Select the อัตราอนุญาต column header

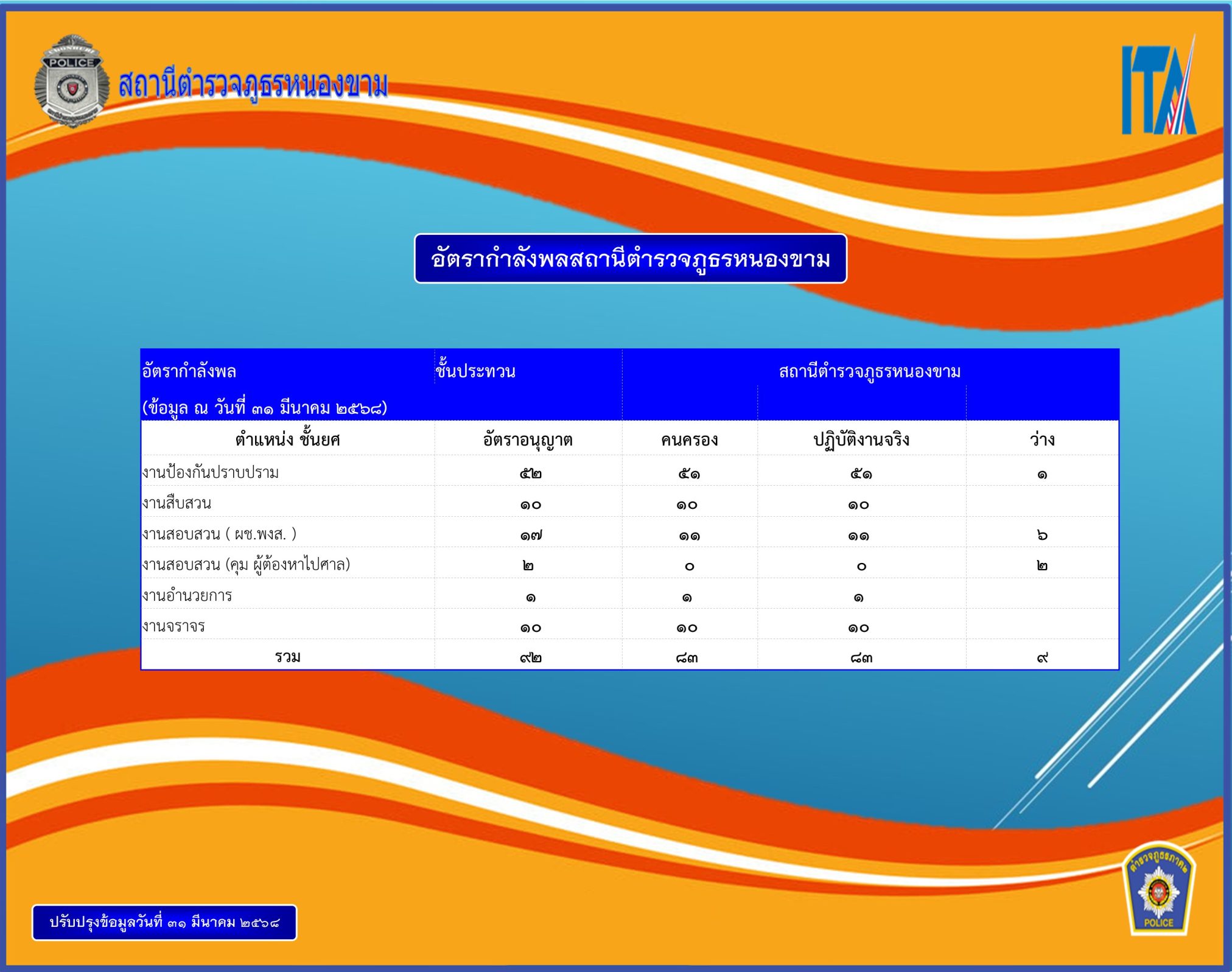point(528,439)
